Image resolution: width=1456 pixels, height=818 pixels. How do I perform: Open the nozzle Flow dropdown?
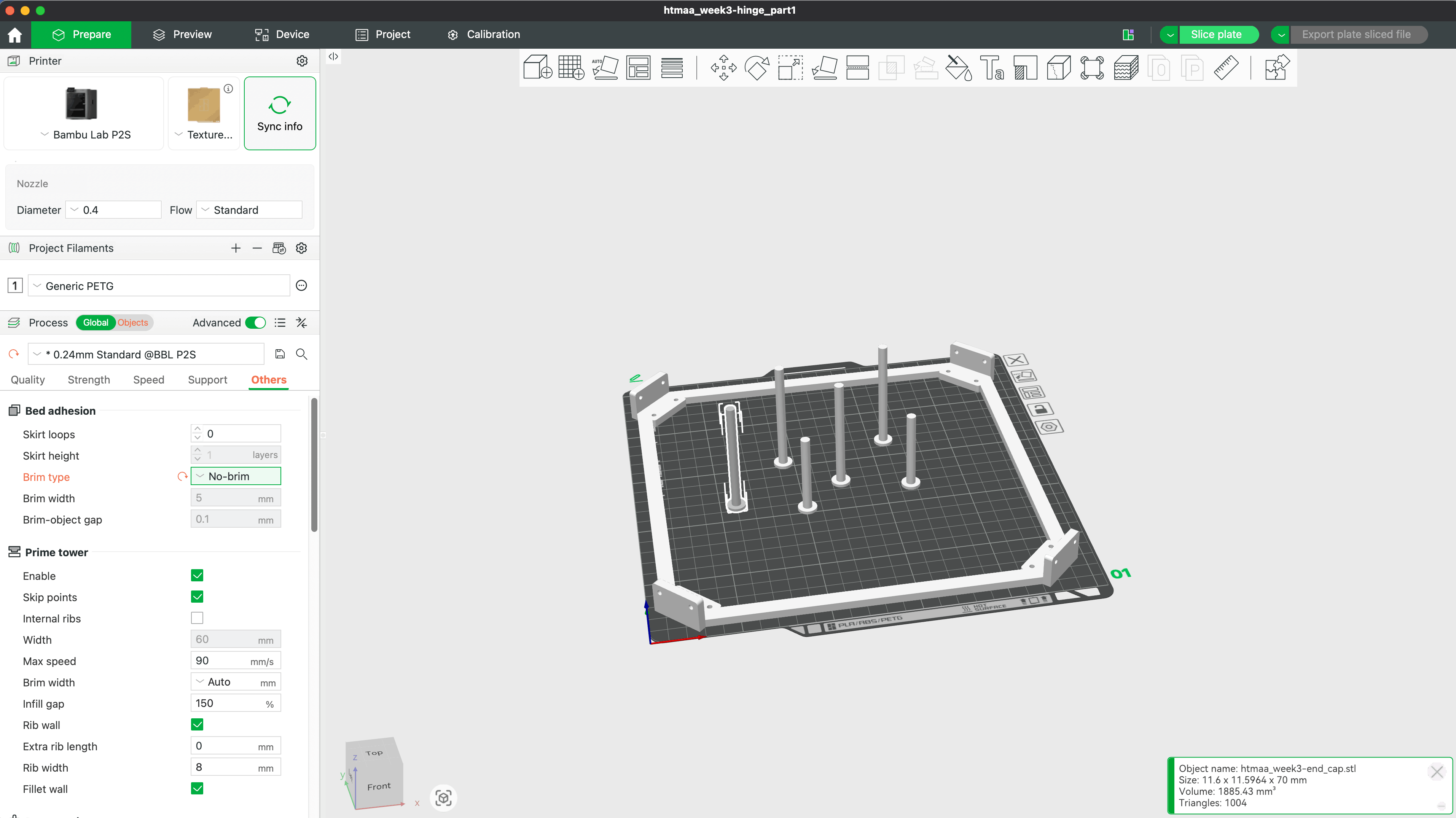click(x=249, y=210)
